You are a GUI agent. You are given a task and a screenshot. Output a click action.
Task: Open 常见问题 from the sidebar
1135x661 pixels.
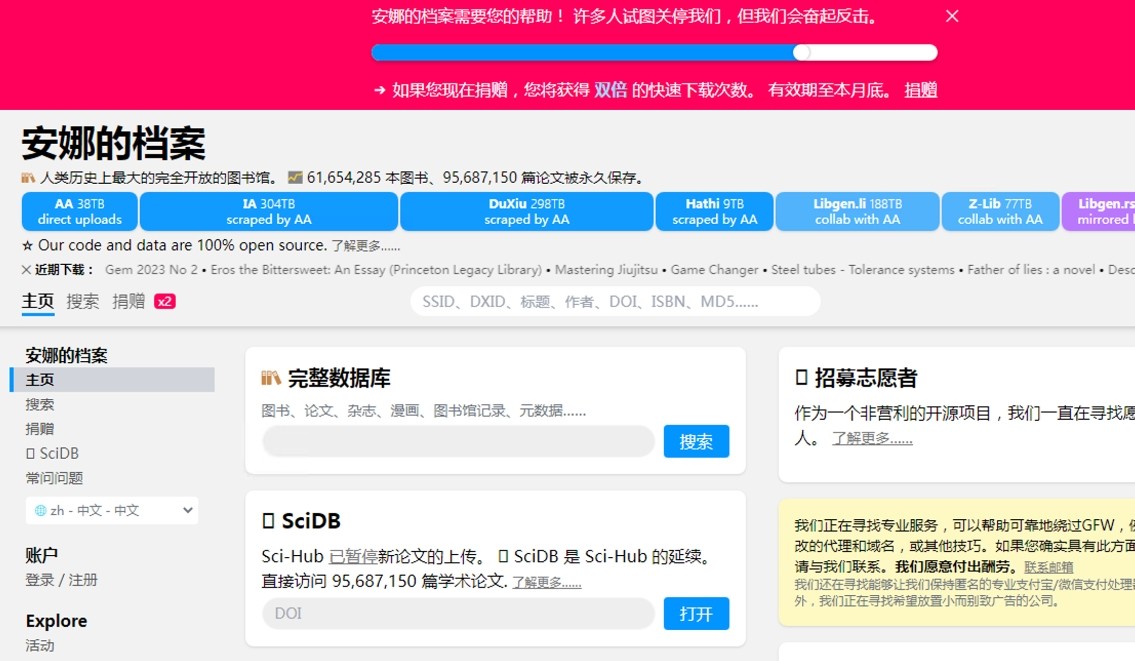[52, 478]
